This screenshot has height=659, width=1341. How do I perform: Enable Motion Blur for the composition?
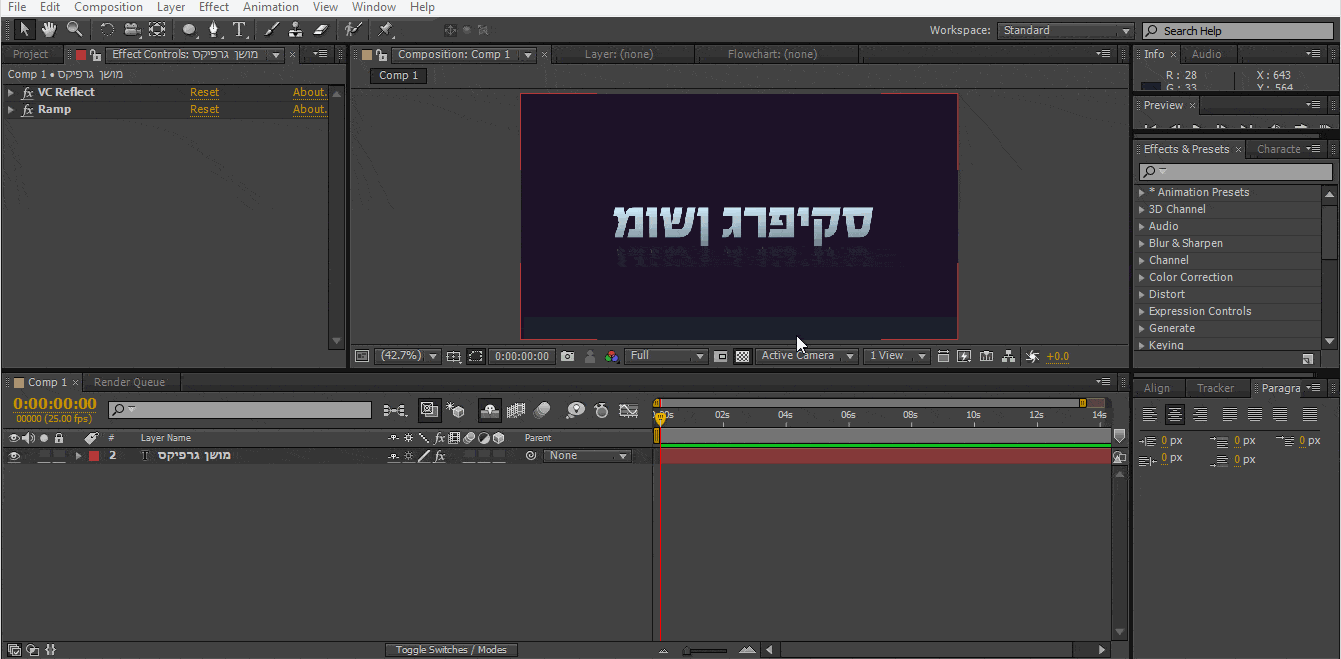click(542, 410)
